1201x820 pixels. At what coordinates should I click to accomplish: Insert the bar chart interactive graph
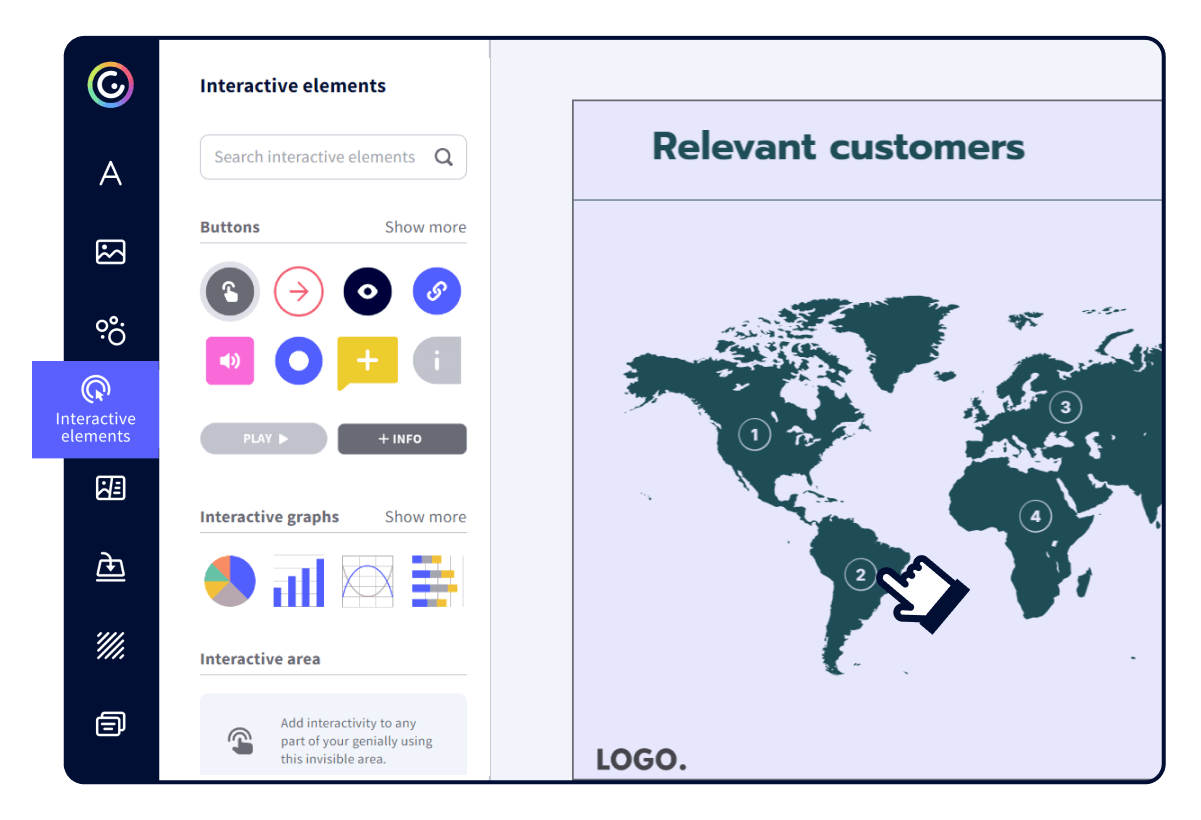tap(298, 580)
